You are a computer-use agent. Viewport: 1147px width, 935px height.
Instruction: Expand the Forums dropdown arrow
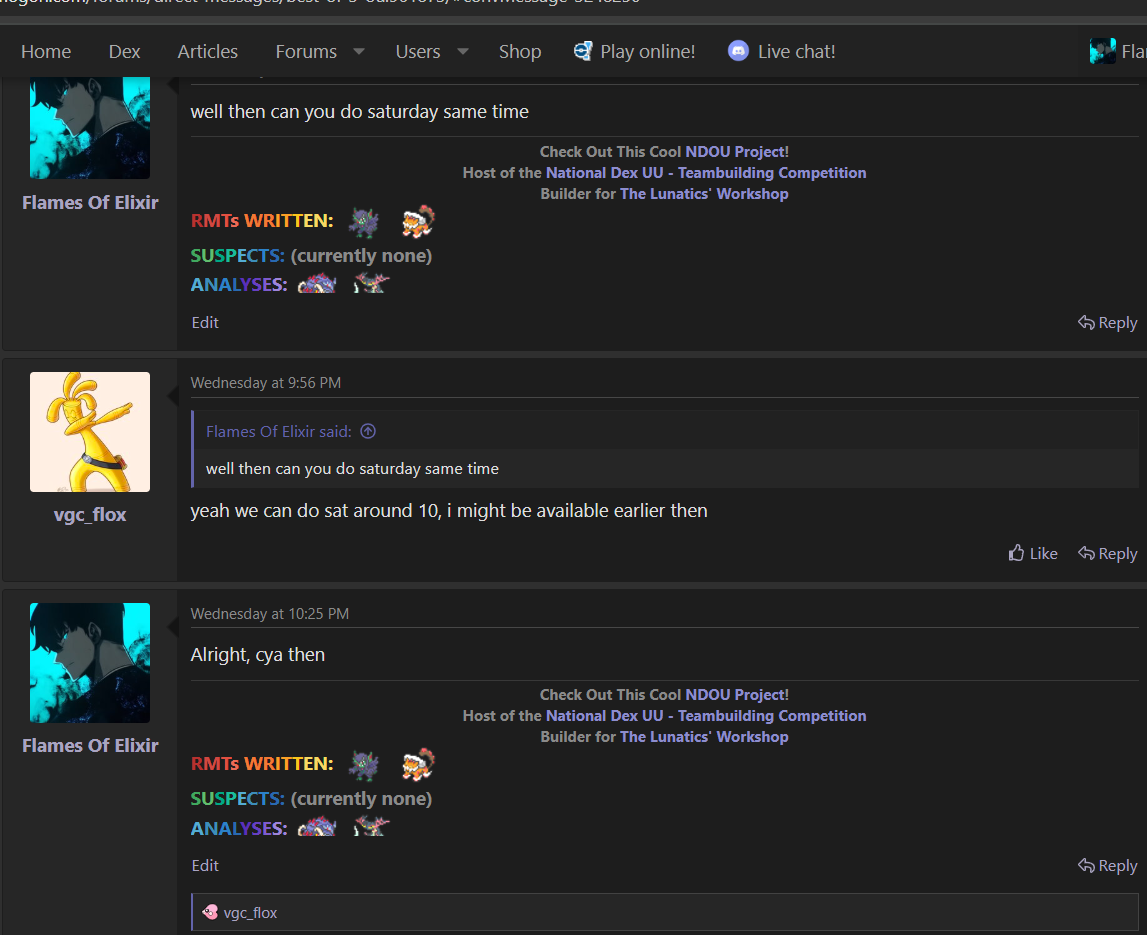pyautogui.click(x=358, y=51)
